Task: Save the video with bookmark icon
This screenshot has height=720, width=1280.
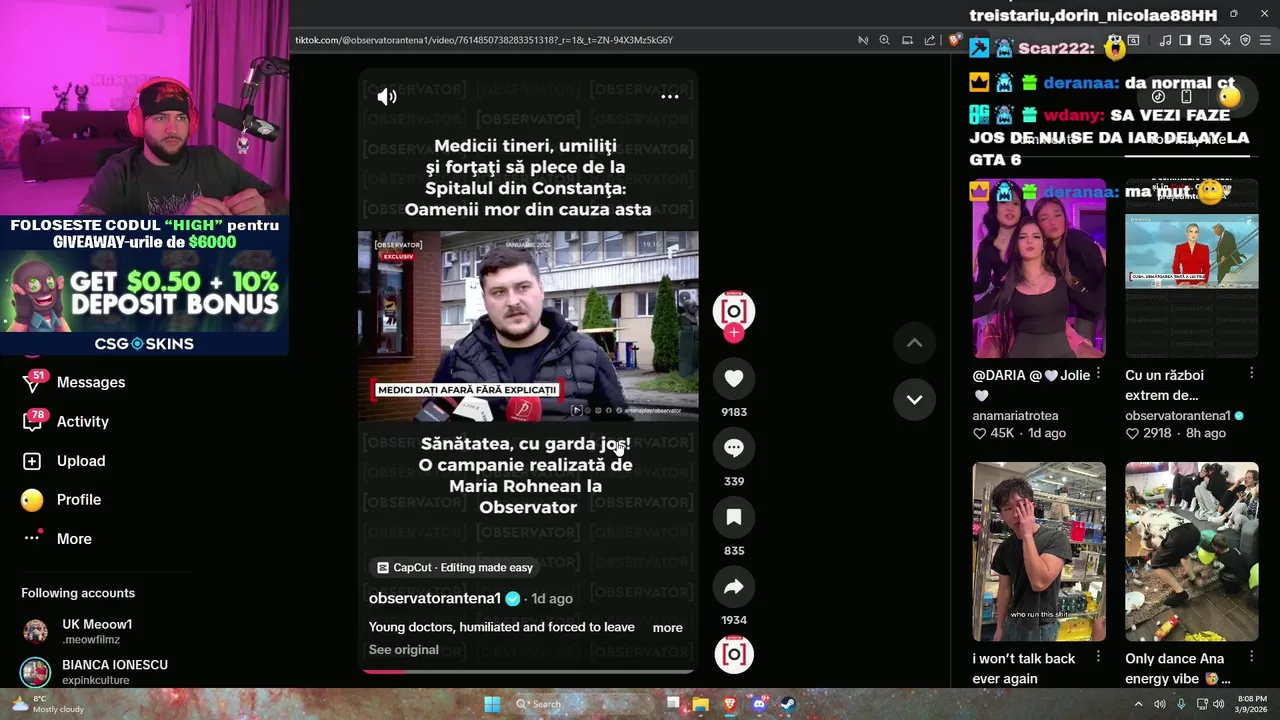Action: coord(733,517)
